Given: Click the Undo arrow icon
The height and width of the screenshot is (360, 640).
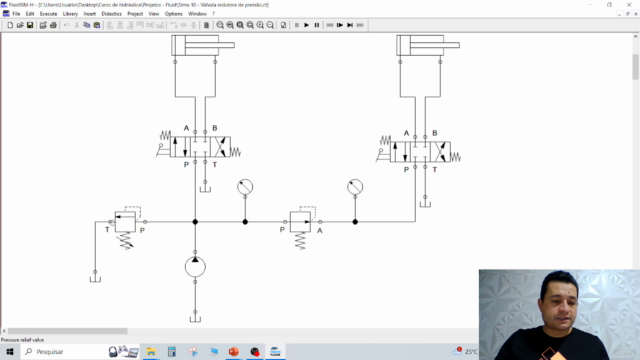Looking at the screenshot, I should 67,25.
